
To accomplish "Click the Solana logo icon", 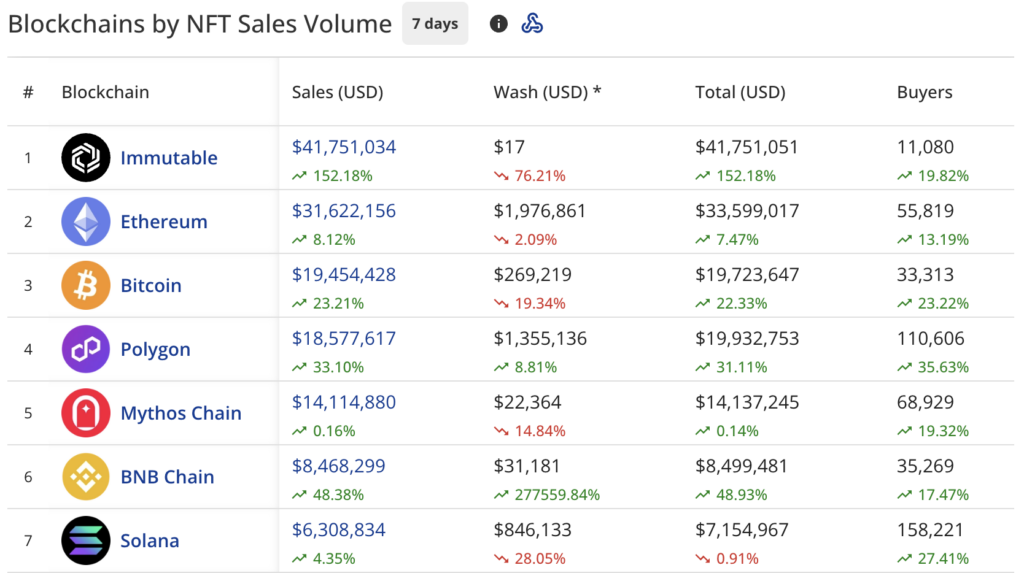I will [x=86, y=541].
